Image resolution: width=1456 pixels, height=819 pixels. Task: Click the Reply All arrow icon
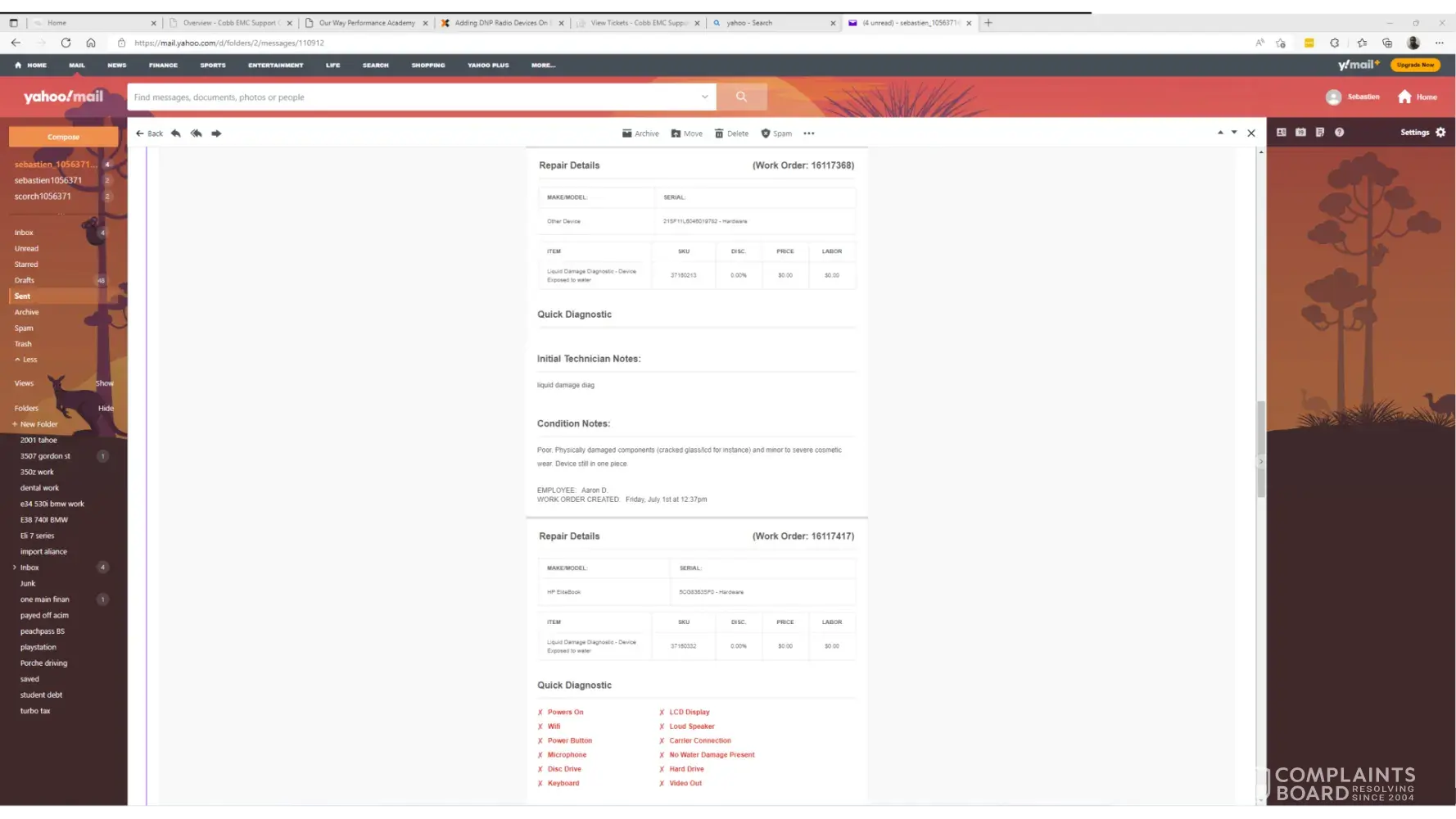(x=197, y=133)
